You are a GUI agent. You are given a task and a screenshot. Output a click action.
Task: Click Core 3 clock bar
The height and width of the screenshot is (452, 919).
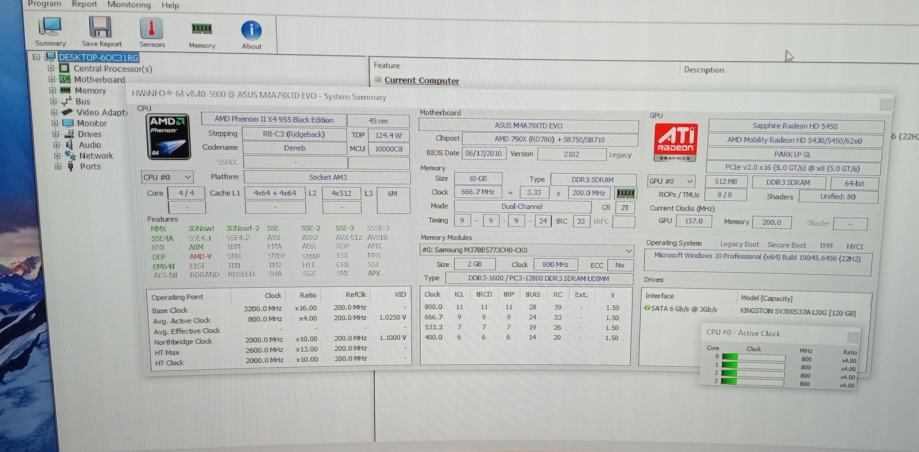point(753,382)
